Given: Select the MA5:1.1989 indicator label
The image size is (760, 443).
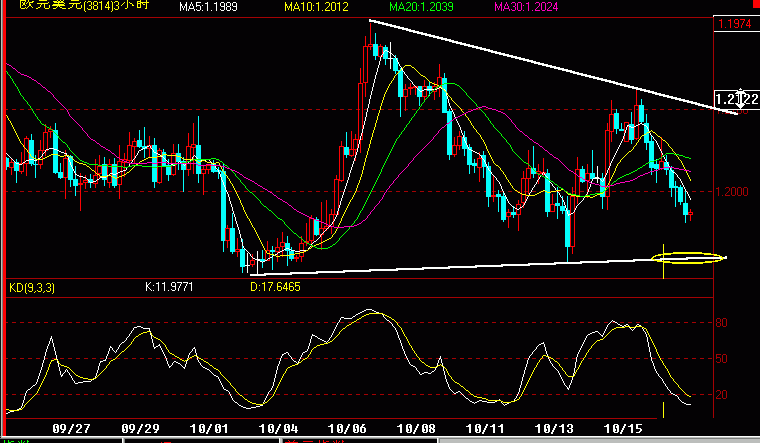Looking at the screenshot, I should coord(208,7).
